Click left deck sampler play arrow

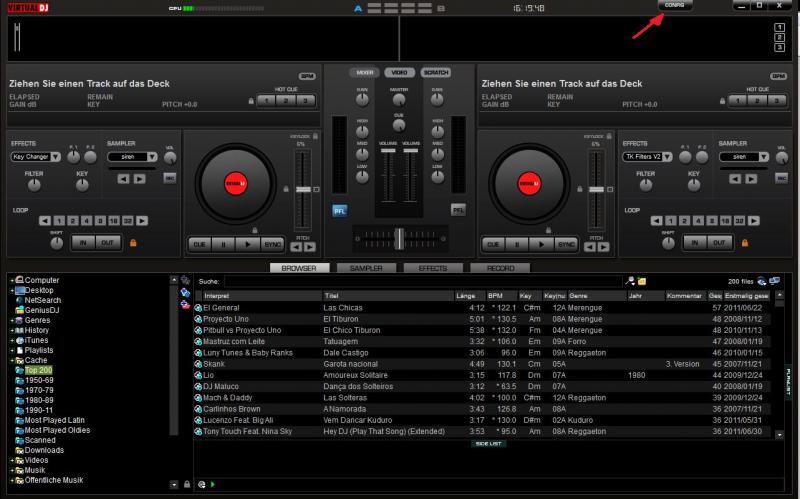pos(139,179)
